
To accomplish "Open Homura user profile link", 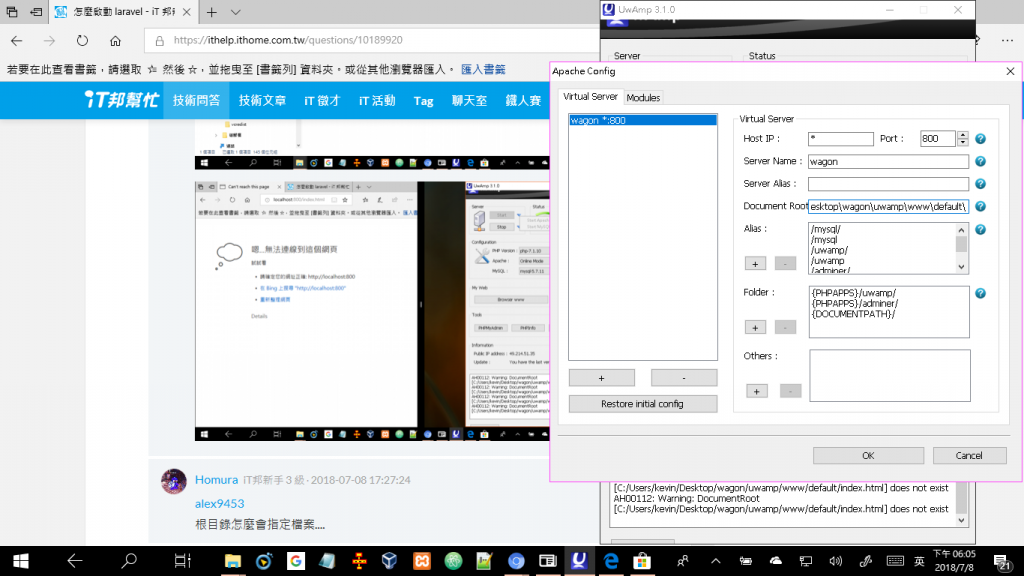I will [216, 479].
